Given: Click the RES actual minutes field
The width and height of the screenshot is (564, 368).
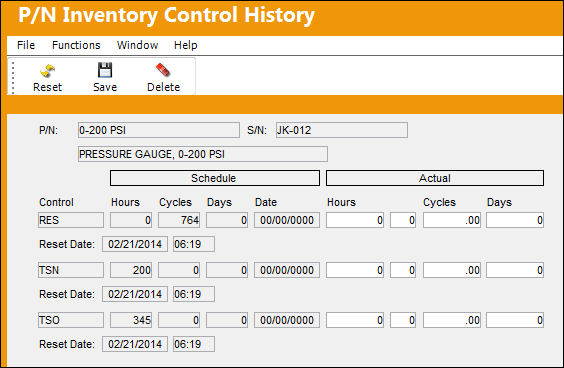Looking at the screenshot, I should coord(403,220).
